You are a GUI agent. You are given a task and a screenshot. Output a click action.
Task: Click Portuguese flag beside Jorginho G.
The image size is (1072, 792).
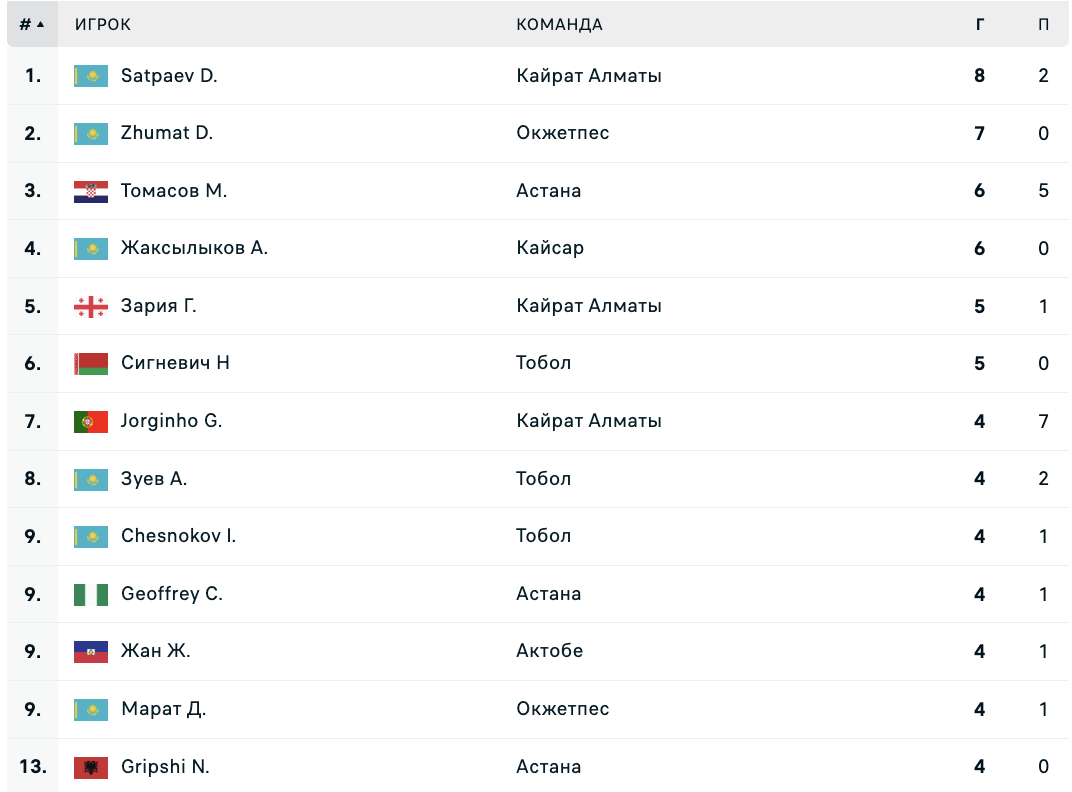click(x=91, y=421)
